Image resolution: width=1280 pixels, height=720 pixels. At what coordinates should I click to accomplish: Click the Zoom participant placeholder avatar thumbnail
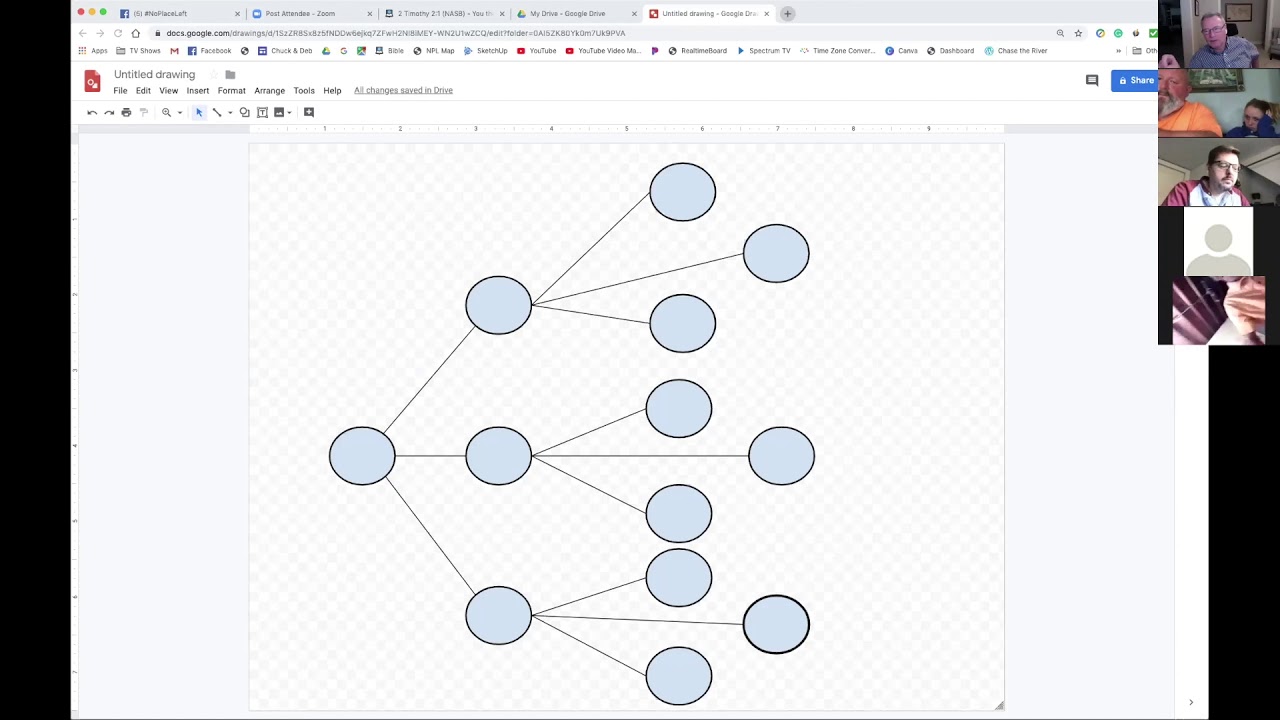point(1218,241)
